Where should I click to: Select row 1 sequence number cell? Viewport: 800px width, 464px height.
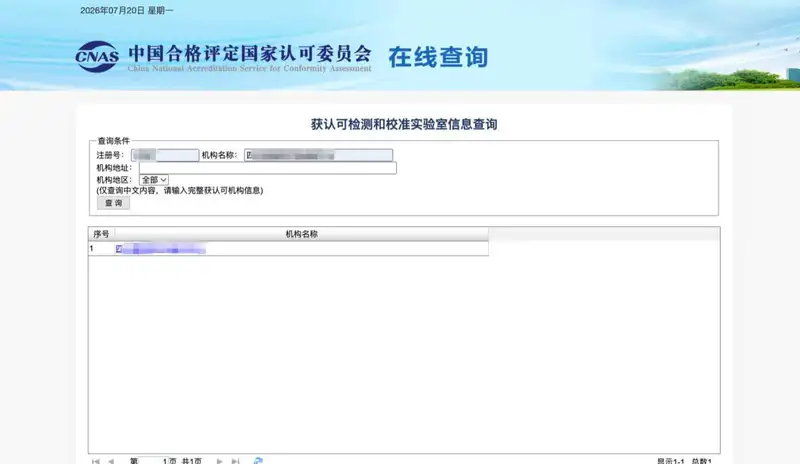pos(102,249)
